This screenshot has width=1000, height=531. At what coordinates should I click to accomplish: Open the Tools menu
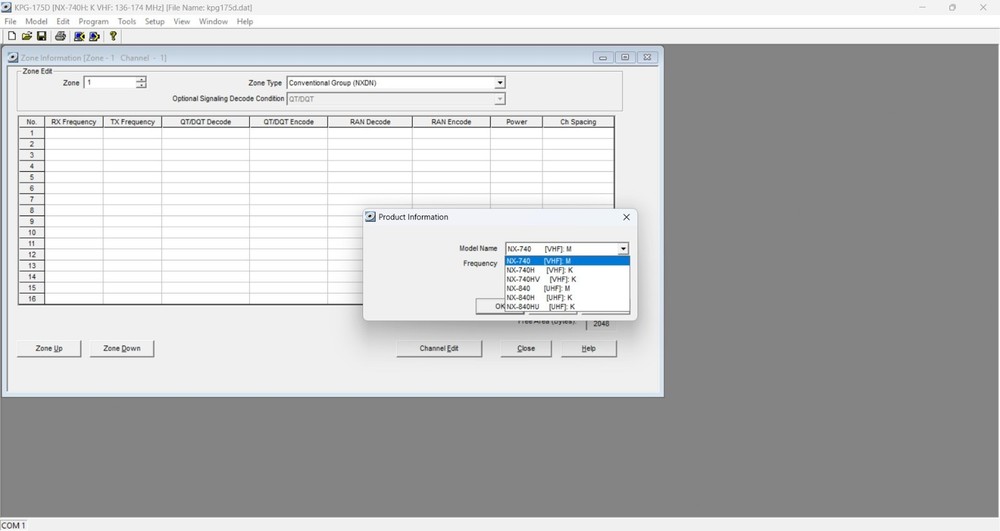[x=127, y=21]
